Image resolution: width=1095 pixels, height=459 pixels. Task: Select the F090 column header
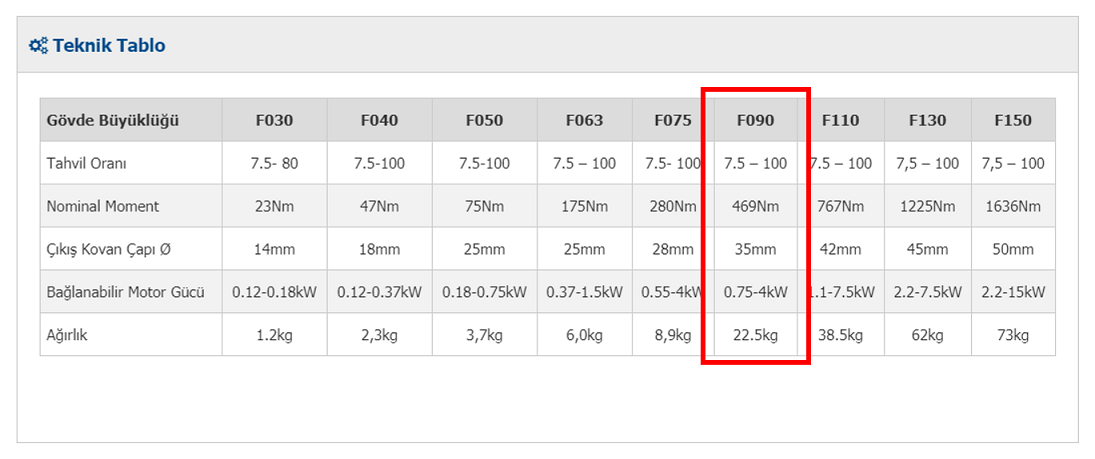(756, 120)
